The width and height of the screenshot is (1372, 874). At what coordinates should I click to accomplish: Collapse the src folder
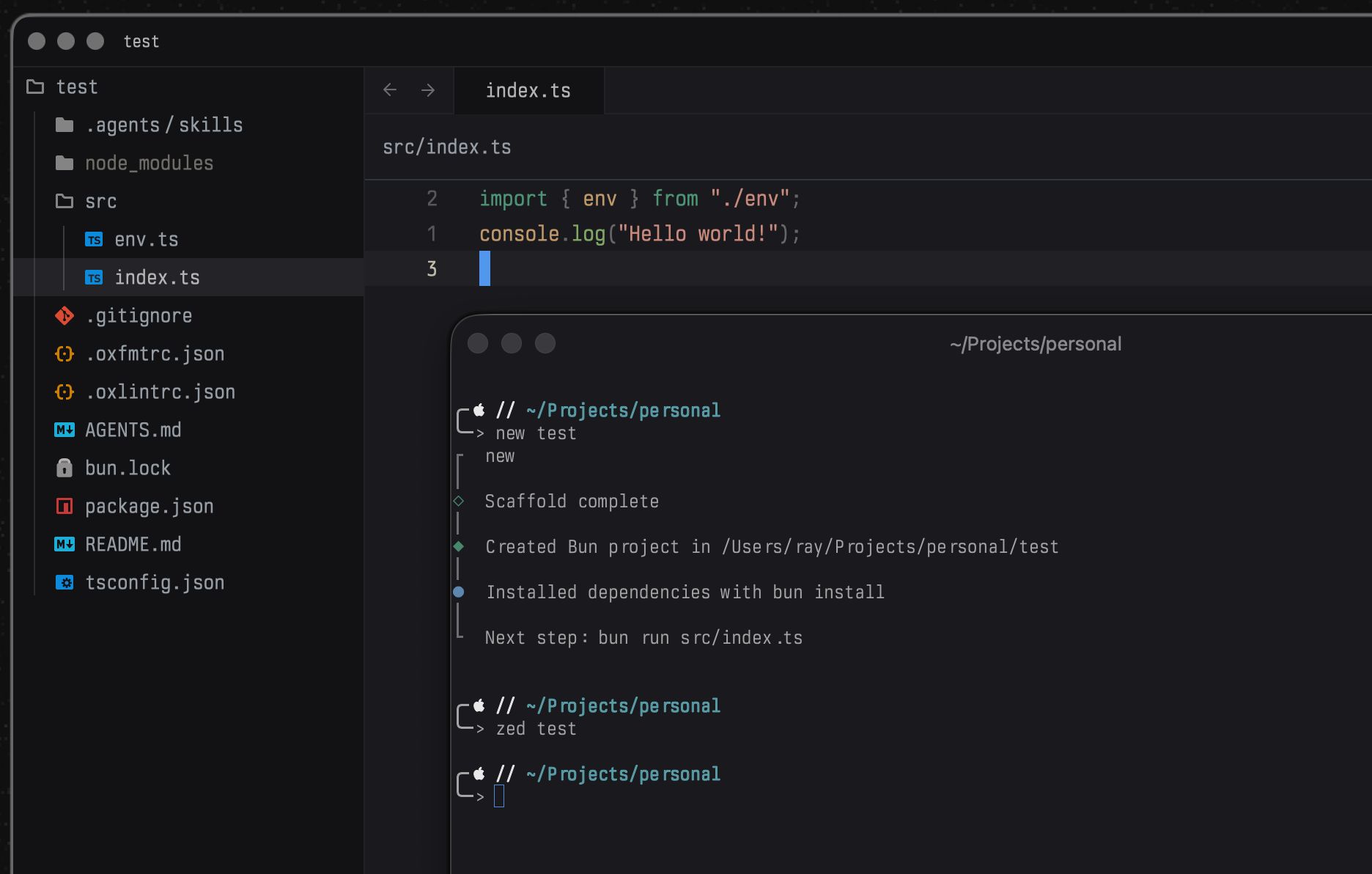[x=100, y=202]
